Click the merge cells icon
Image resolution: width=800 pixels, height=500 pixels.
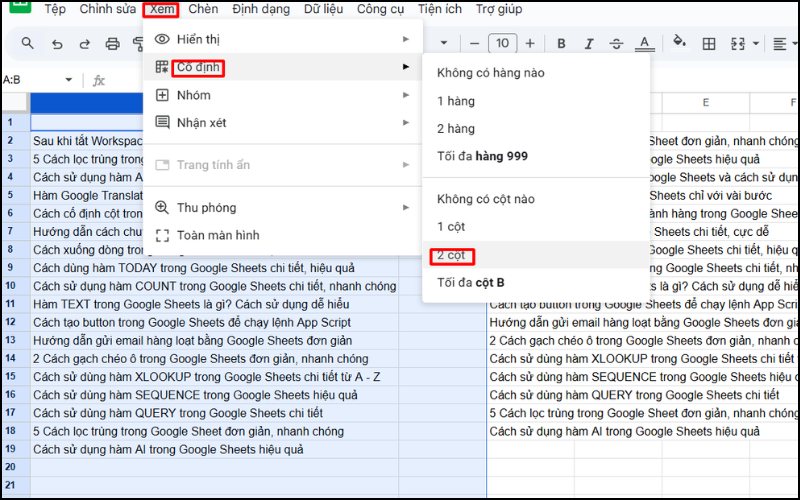(738, 44)
